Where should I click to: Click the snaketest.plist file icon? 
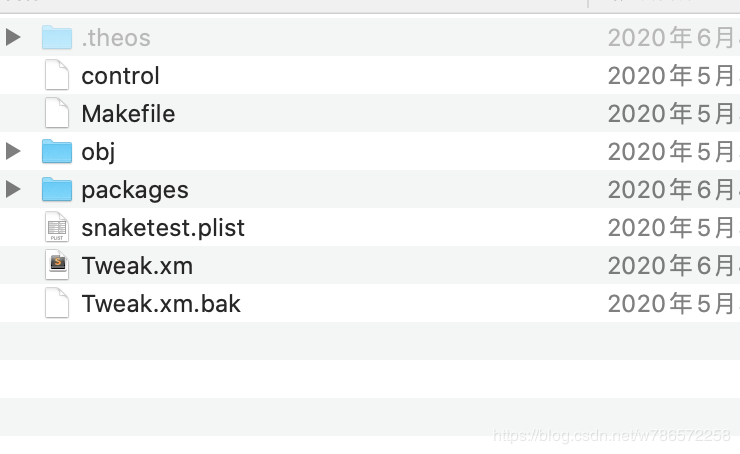[x=57, y=227]
